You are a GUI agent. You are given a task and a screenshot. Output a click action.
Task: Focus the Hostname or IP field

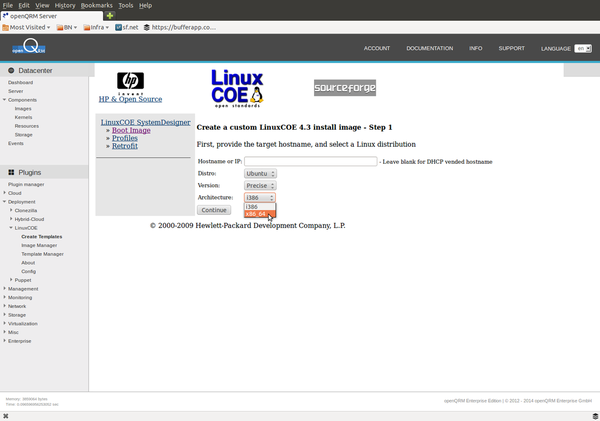tap(311, 162)
